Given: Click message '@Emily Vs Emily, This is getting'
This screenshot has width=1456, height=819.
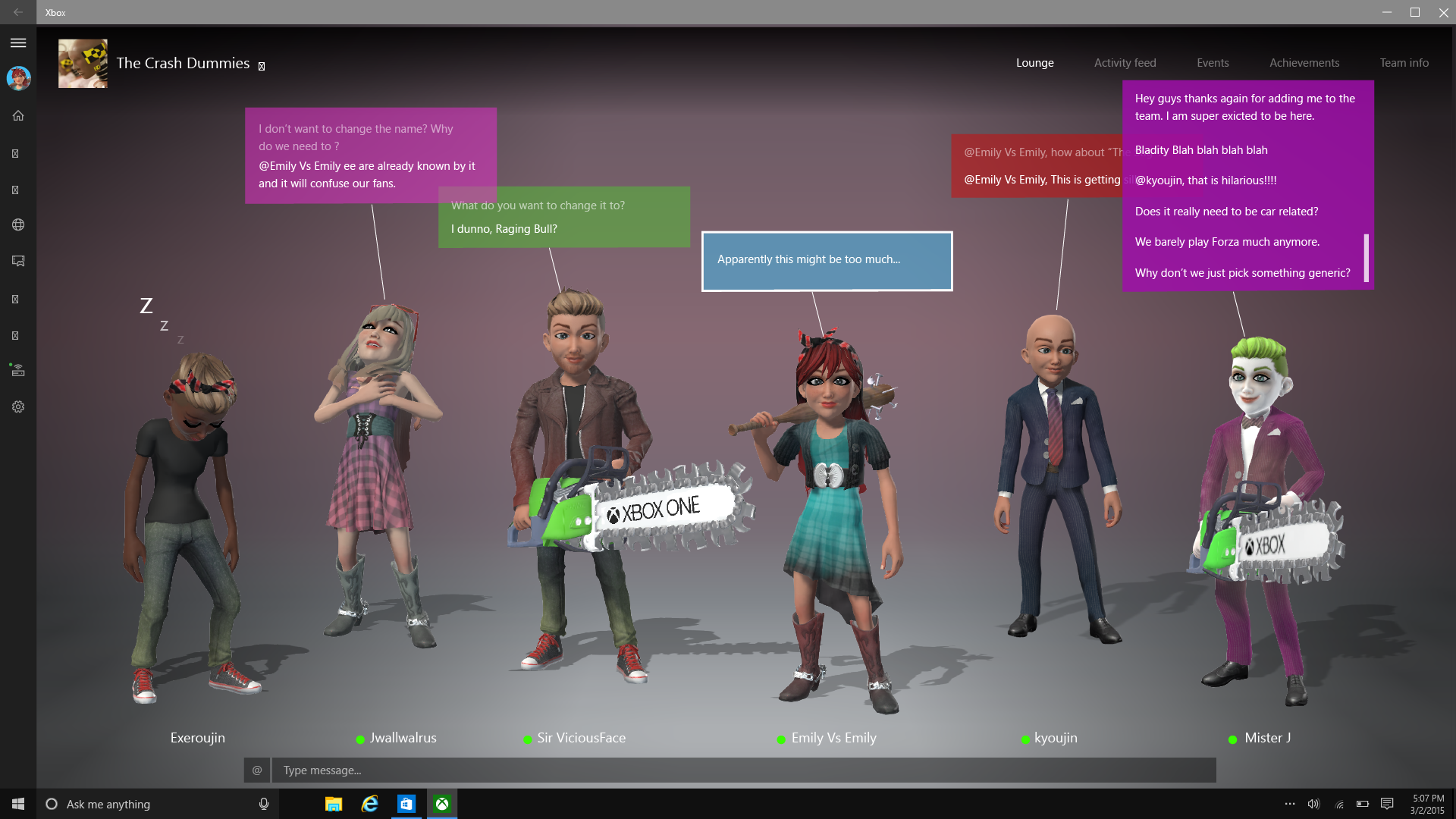Looking at the screenshot, I should click(1042, 180).
